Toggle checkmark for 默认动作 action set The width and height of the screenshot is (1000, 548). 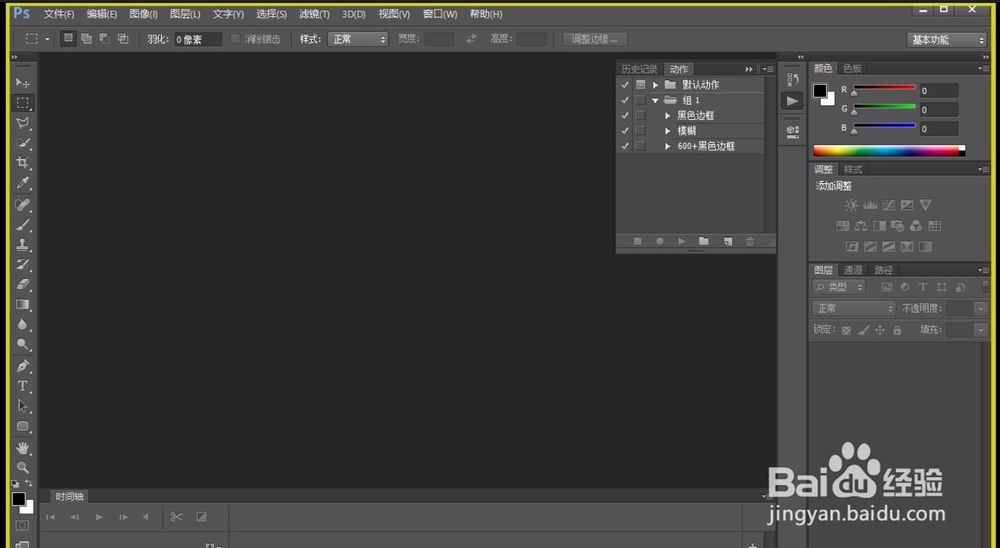pyautogui.click(x=625, y=85)
